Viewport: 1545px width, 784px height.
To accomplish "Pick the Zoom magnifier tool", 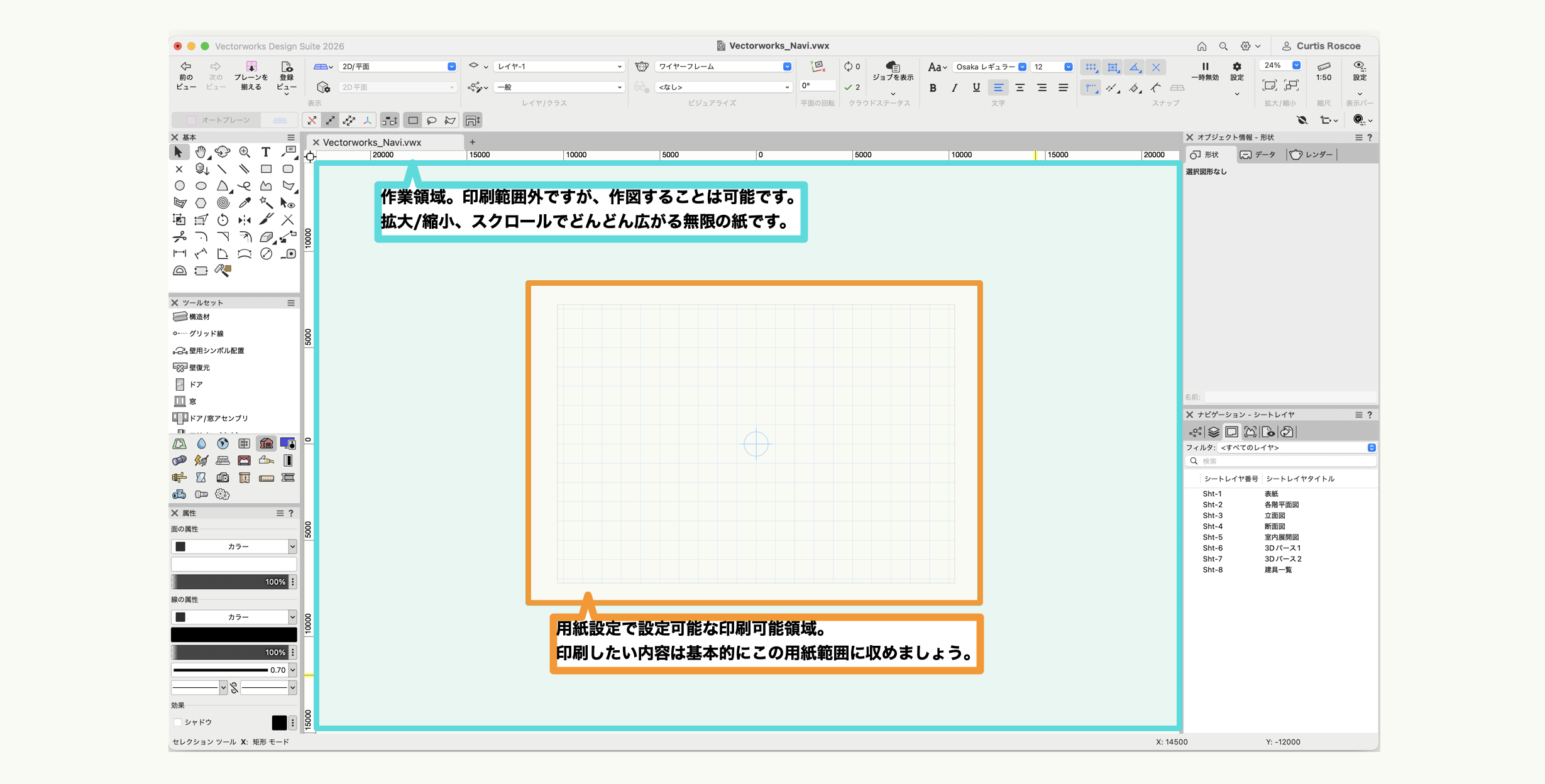I will pos(245,152).
